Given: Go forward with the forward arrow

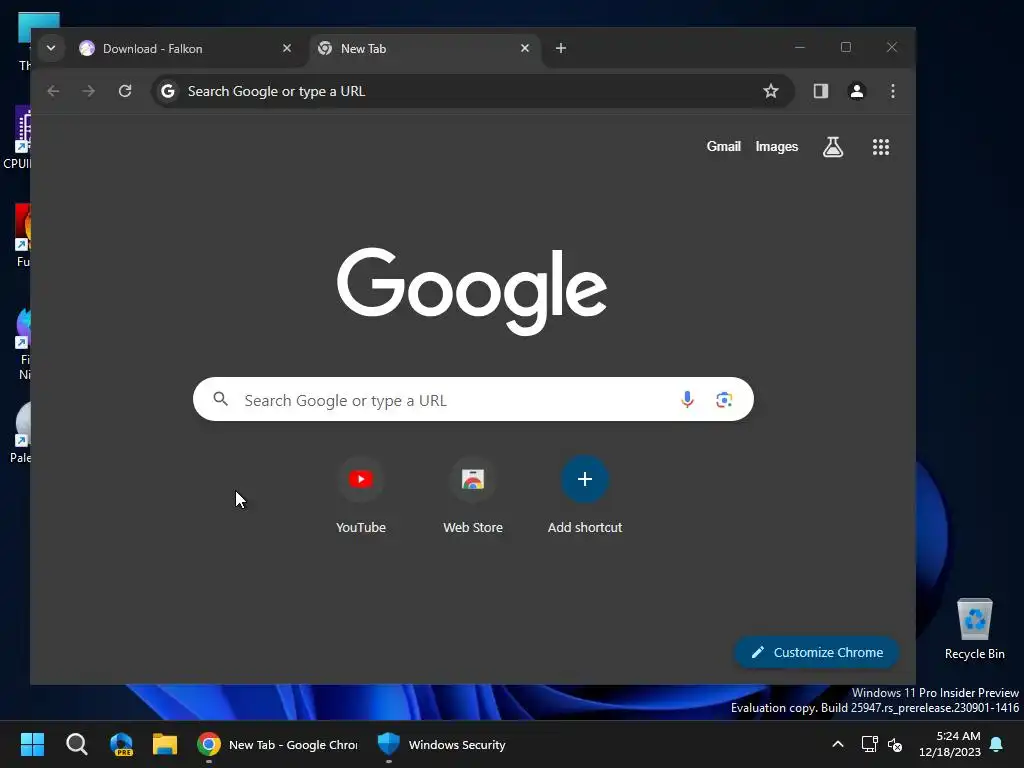Looking at the screenshot, I should [x=89, y=91].
